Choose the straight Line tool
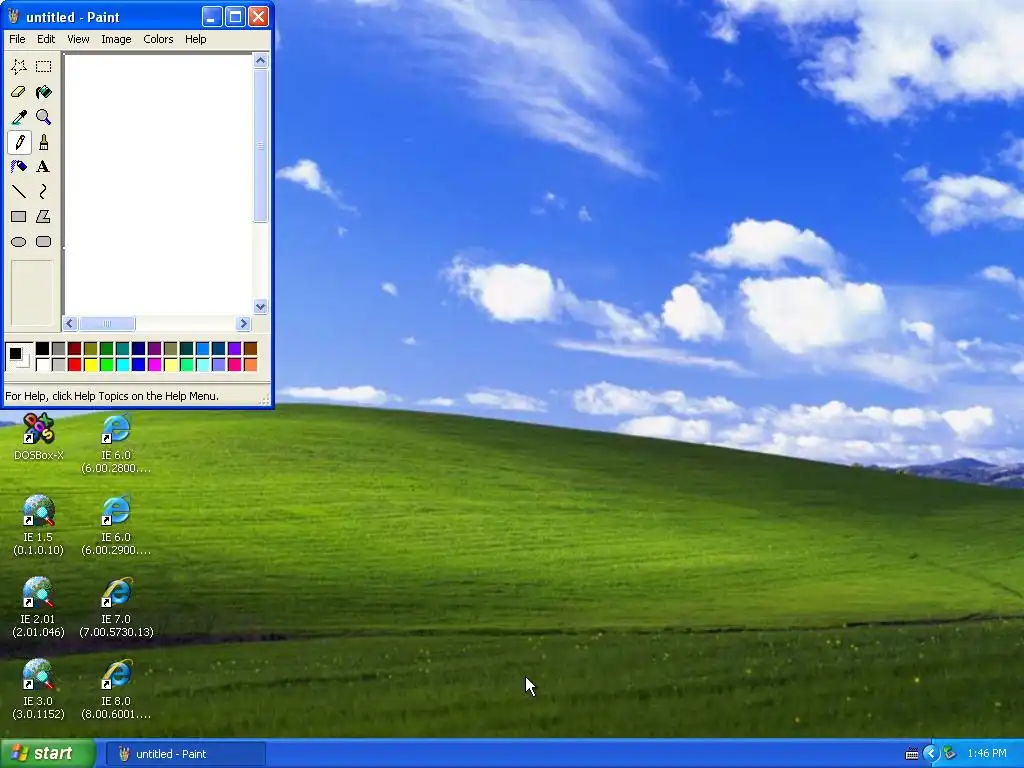1024x768 pixels. point(19,191)
